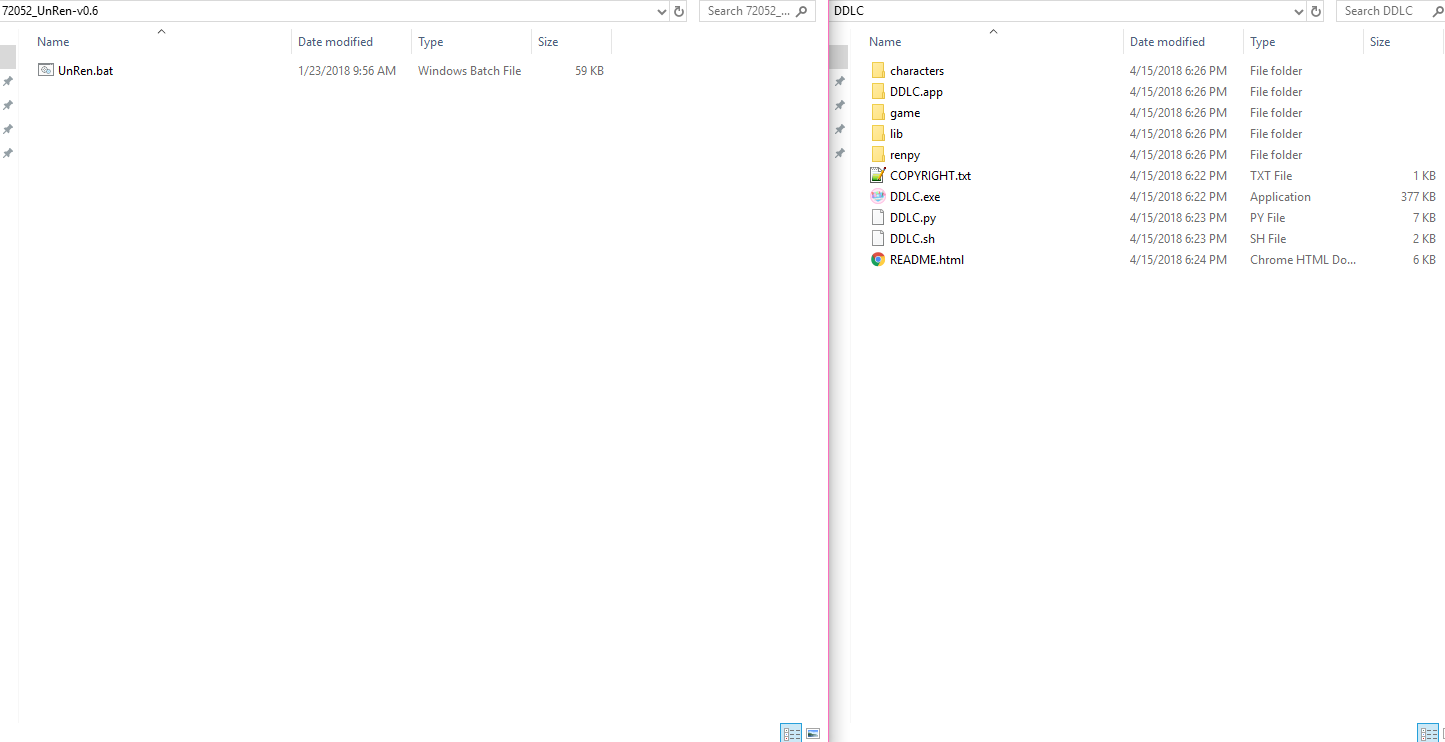Select the renpy folder icon
Screen dimensions: 1445x742
click(x=878, y=154)
